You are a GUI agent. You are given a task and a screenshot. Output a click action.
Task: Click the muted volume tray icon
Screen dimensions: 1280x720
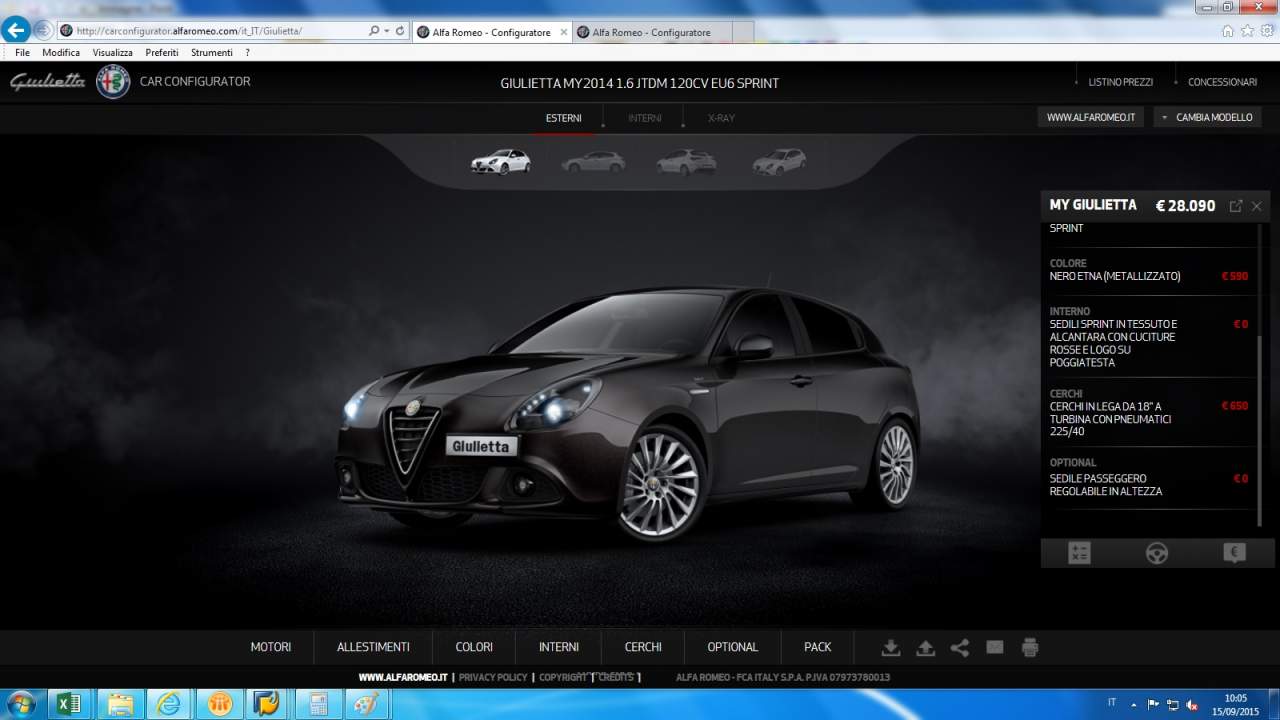coord(1192,703)
